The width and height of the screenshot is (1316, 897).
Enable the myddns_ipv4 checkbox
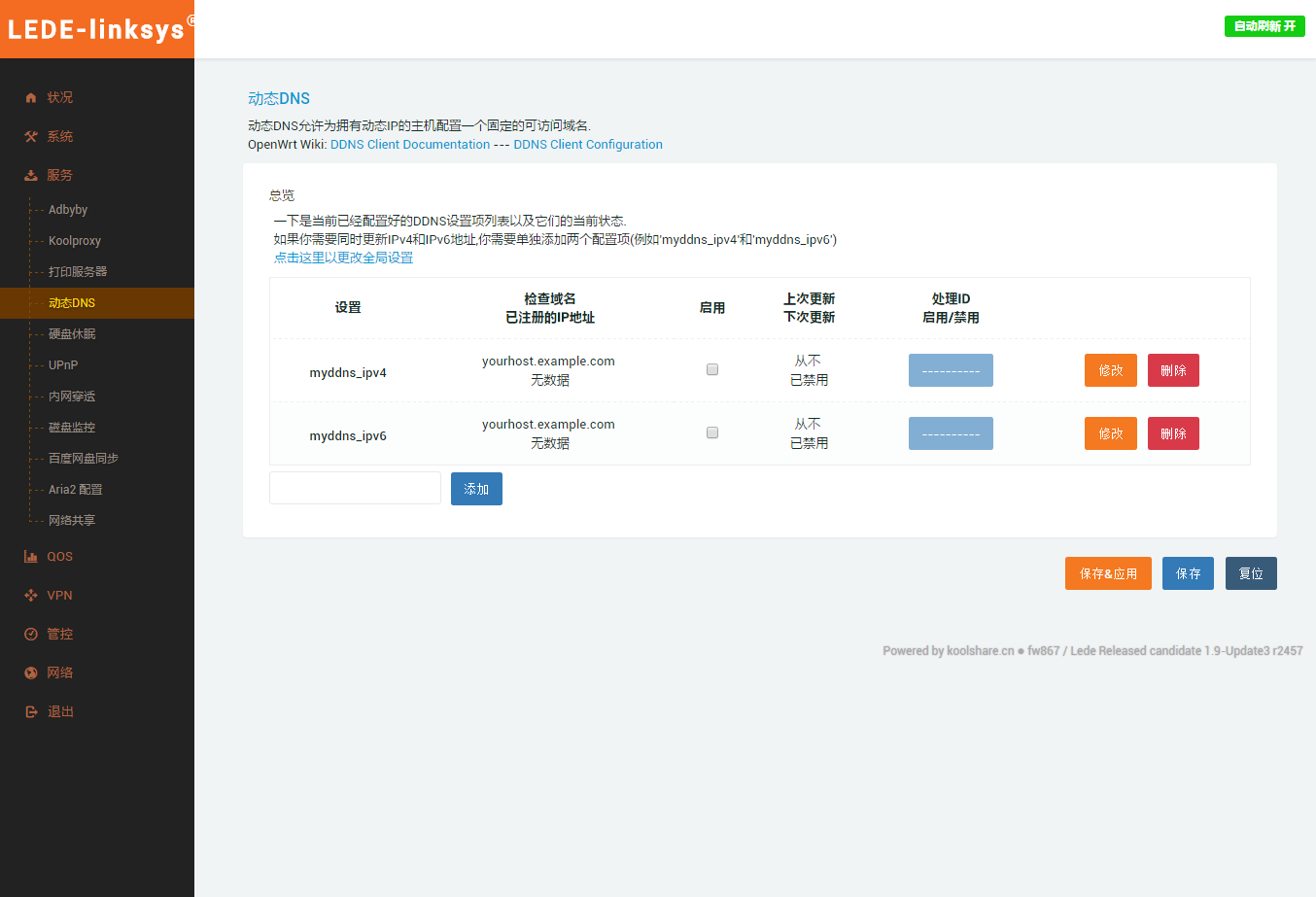coord(712,369)
